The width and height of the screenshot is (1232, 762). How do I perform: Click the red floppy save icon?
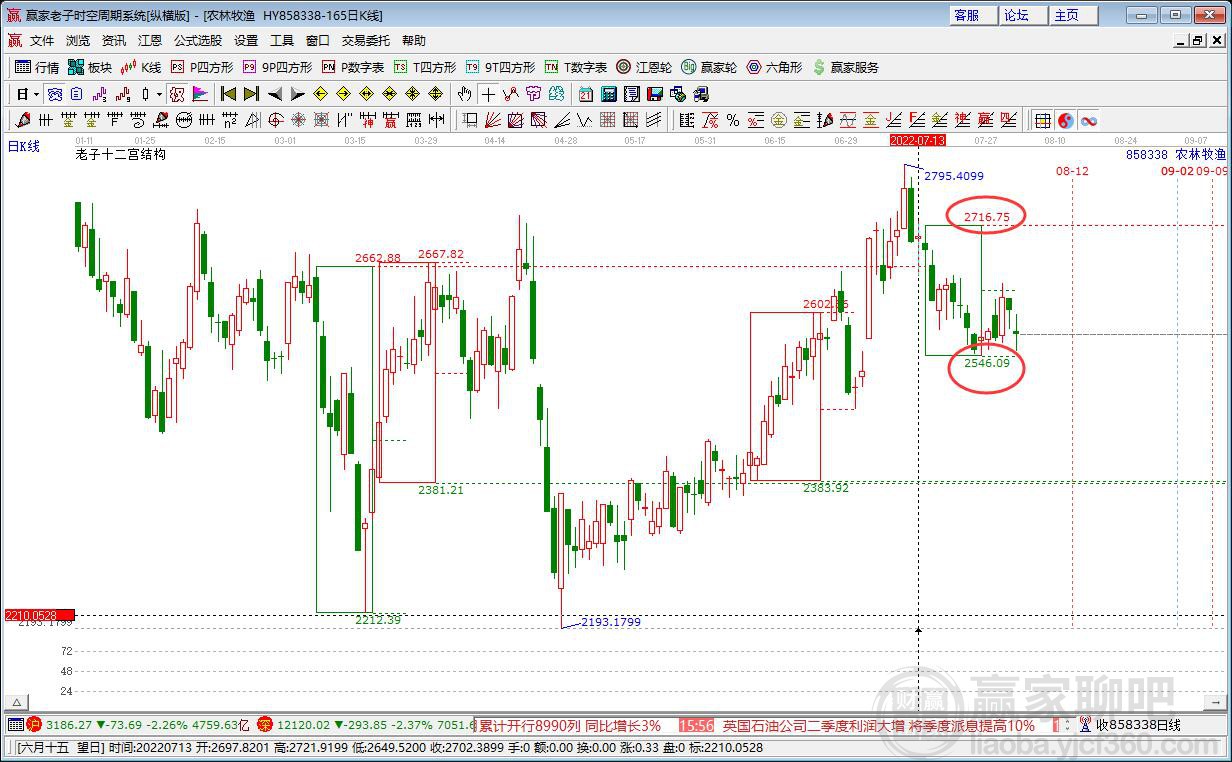[x=654, y=94]
